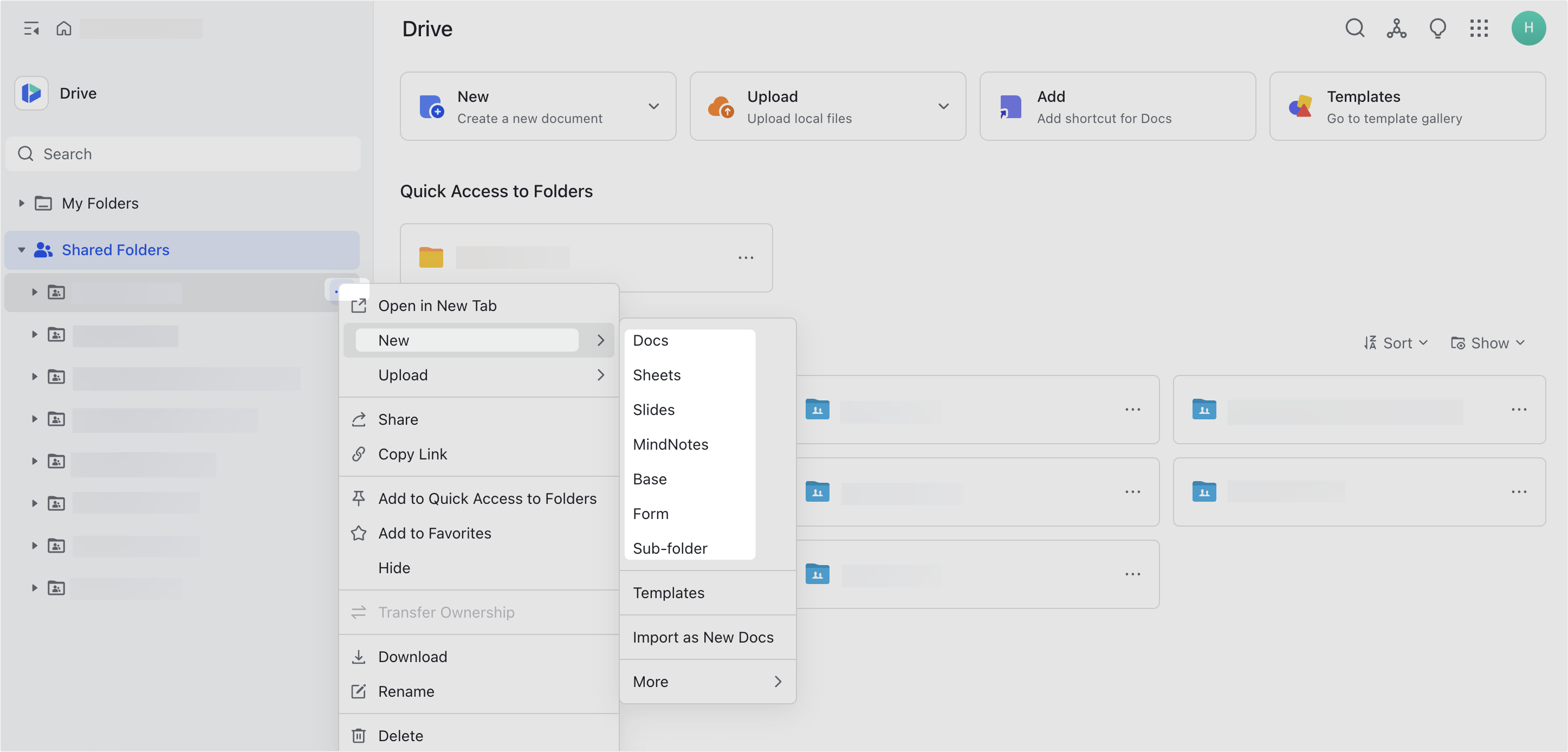Click the colorful Templates gallery icon

point(1300,107)
